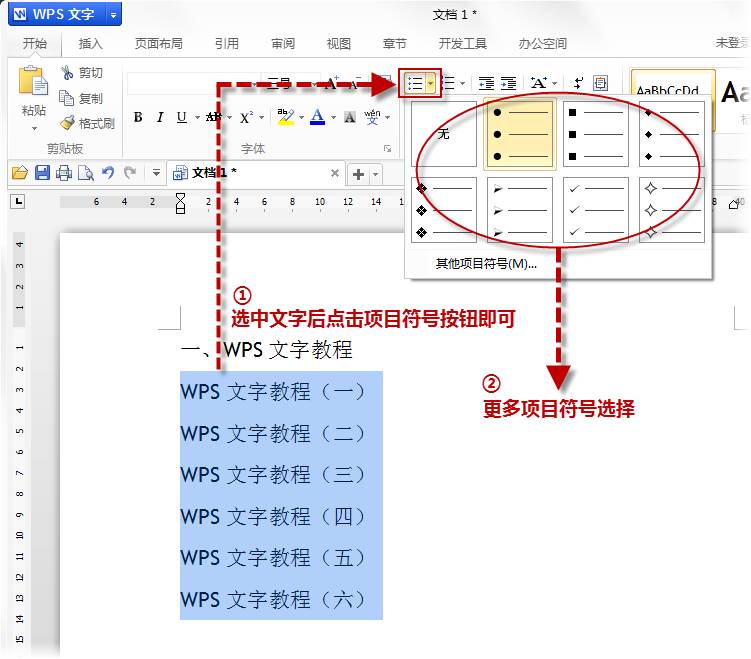The height and width of the screenshot is (659, 751).
Task: Click the Undo arrow in quick access bar
Action: (108, 173)
